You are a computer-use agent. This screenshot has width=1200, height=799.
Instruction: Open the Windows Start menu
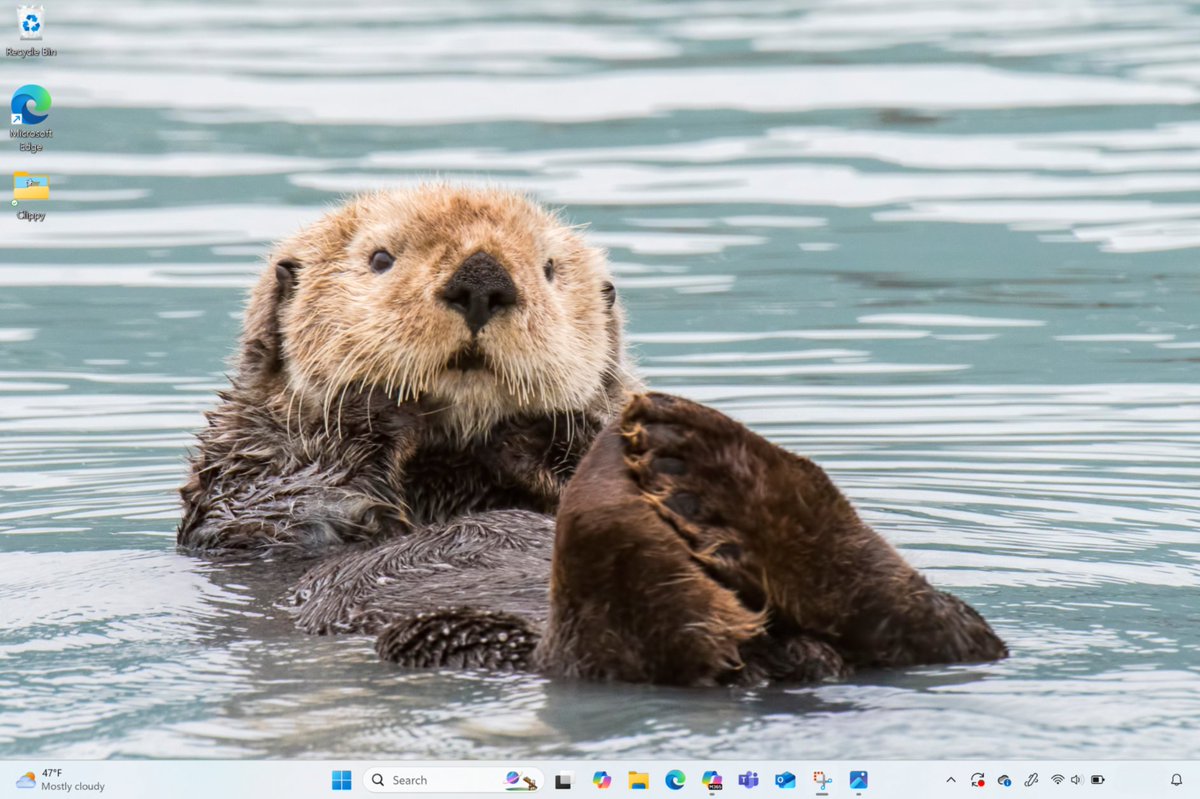pyautogui.click(x=341, y=780)
